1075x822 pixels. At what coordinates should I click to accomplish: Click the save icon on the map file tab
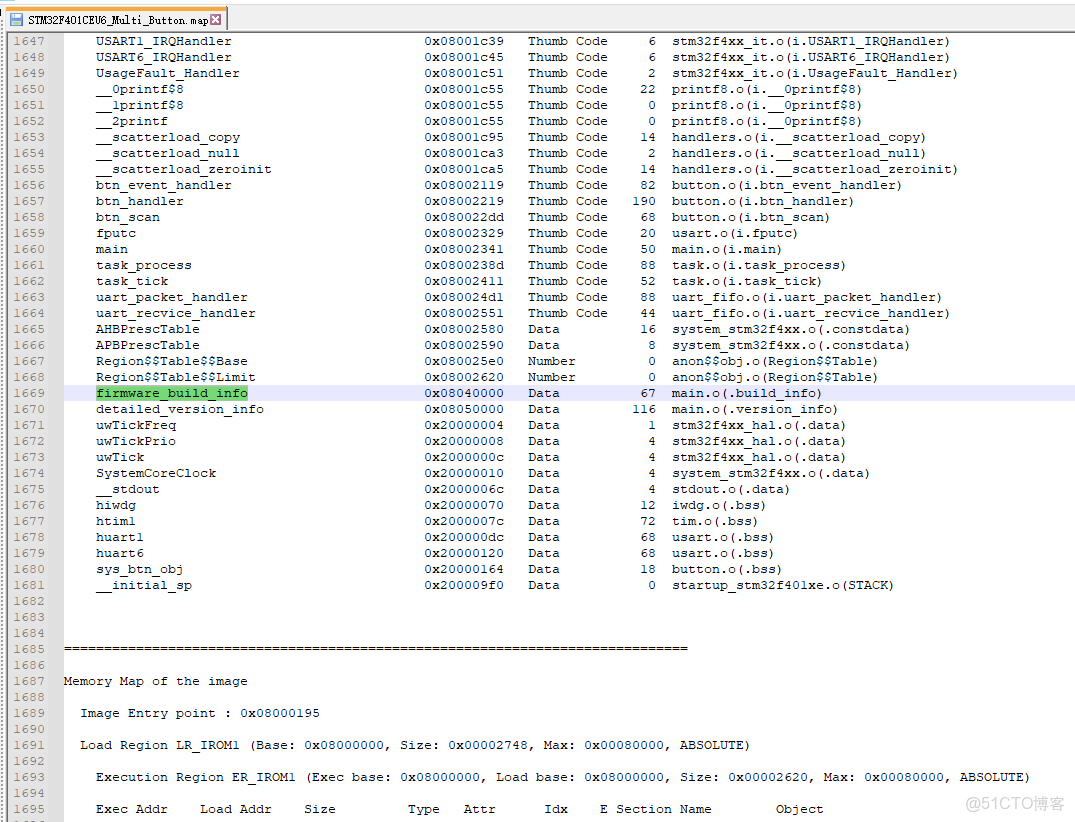(16, 20)
